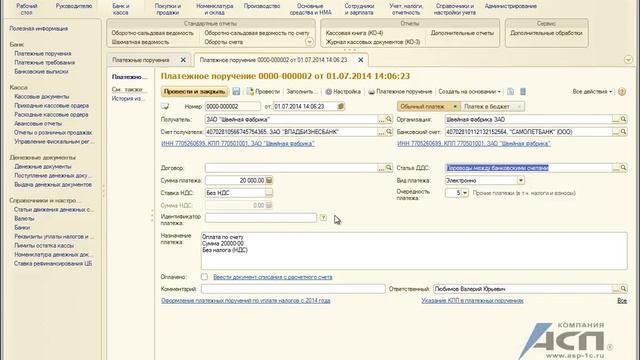This screenshot has height=360, width=640.
Task: Open Указание КПП в платежных поручениях link
Action: pyautogui.click(x=472, y=300)
